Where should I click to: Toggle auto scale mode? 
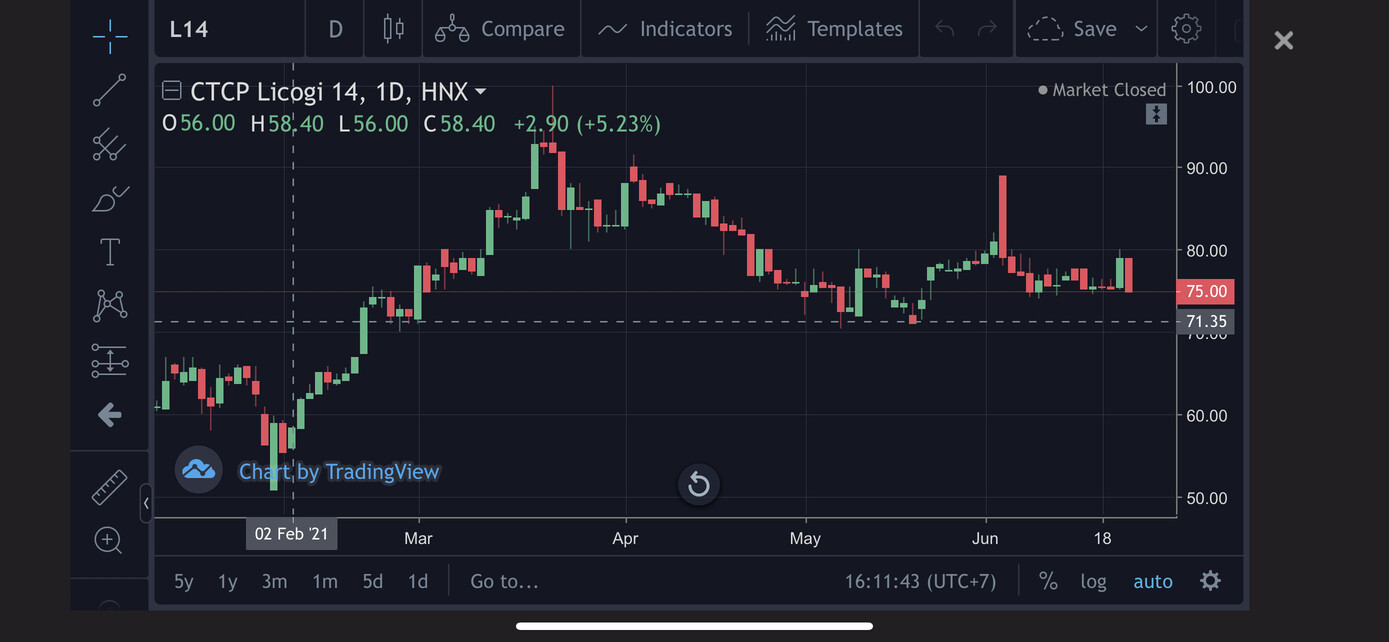1152,581
